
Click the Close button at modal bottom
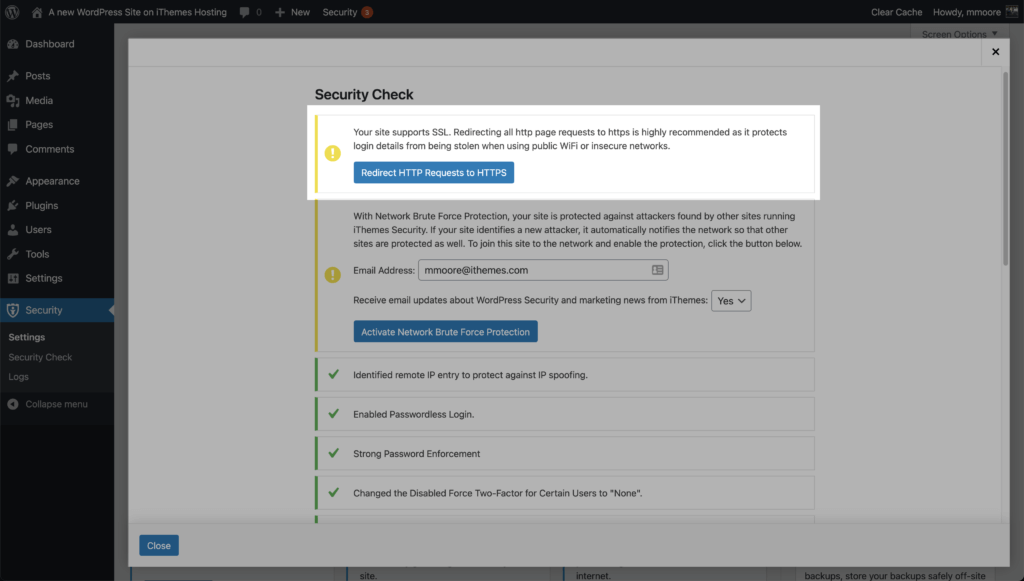pyautogui.click(x=159, y=546)
